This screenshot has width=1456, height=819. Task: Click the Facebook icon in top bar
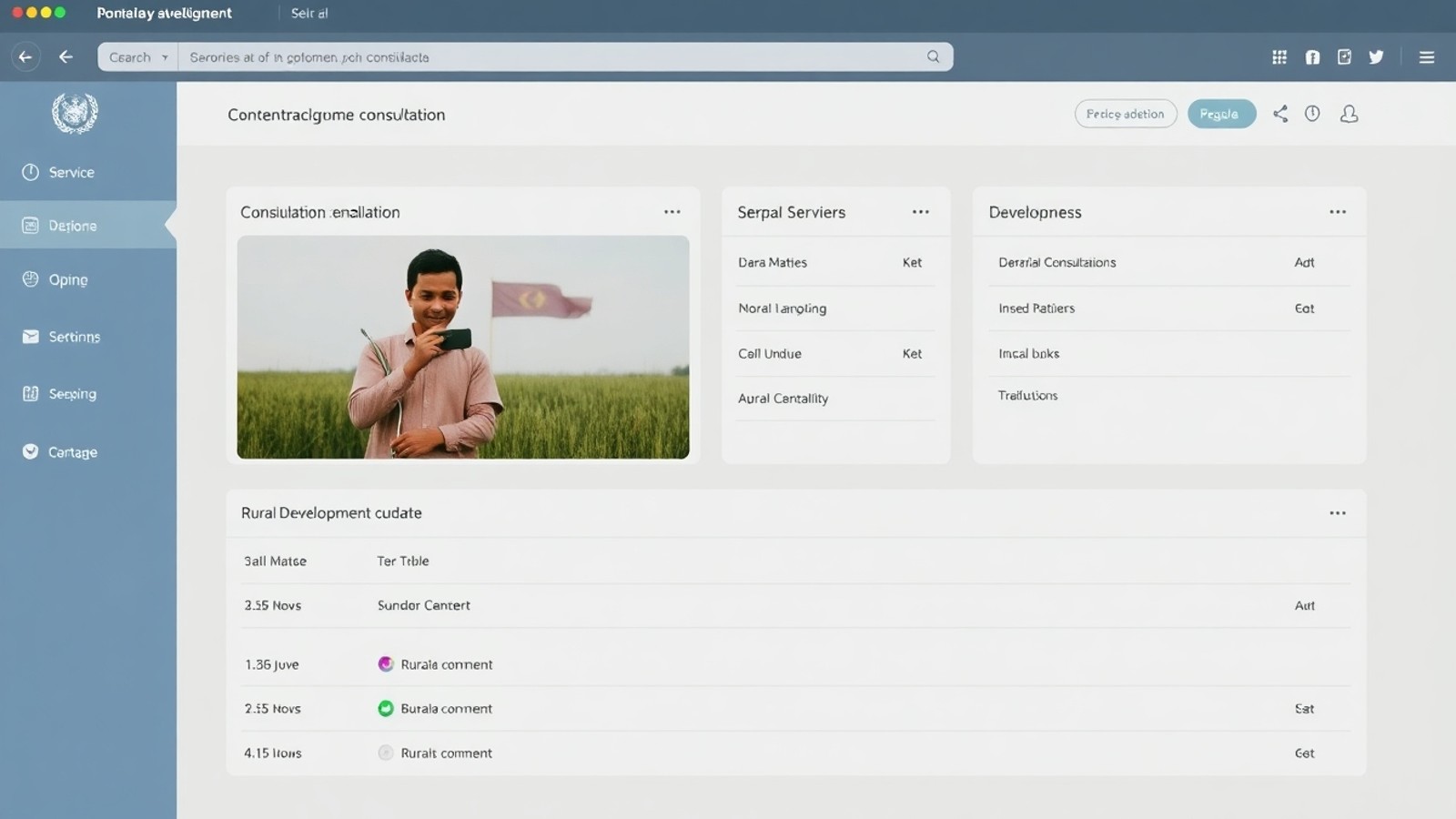[1312, 56]
